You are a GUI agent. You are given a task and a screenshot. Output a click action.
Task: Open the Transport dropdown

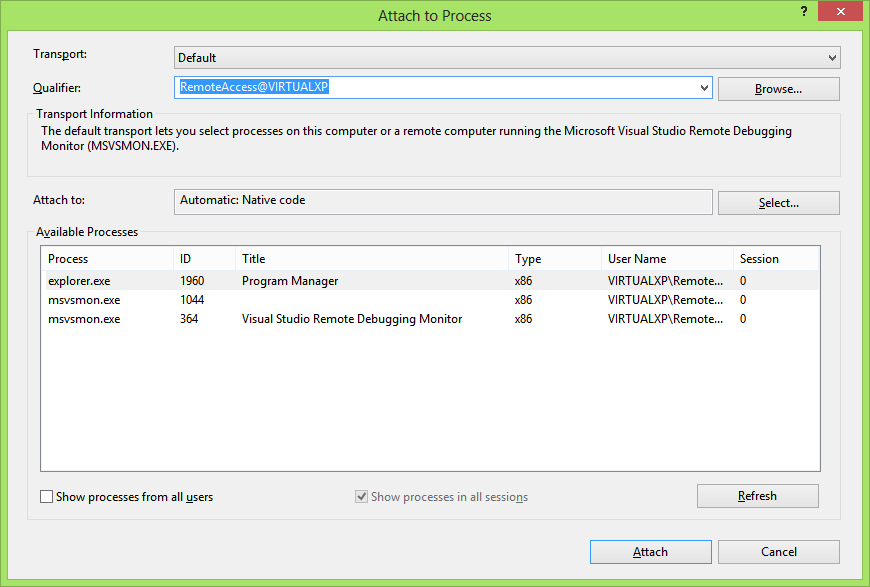507,58
